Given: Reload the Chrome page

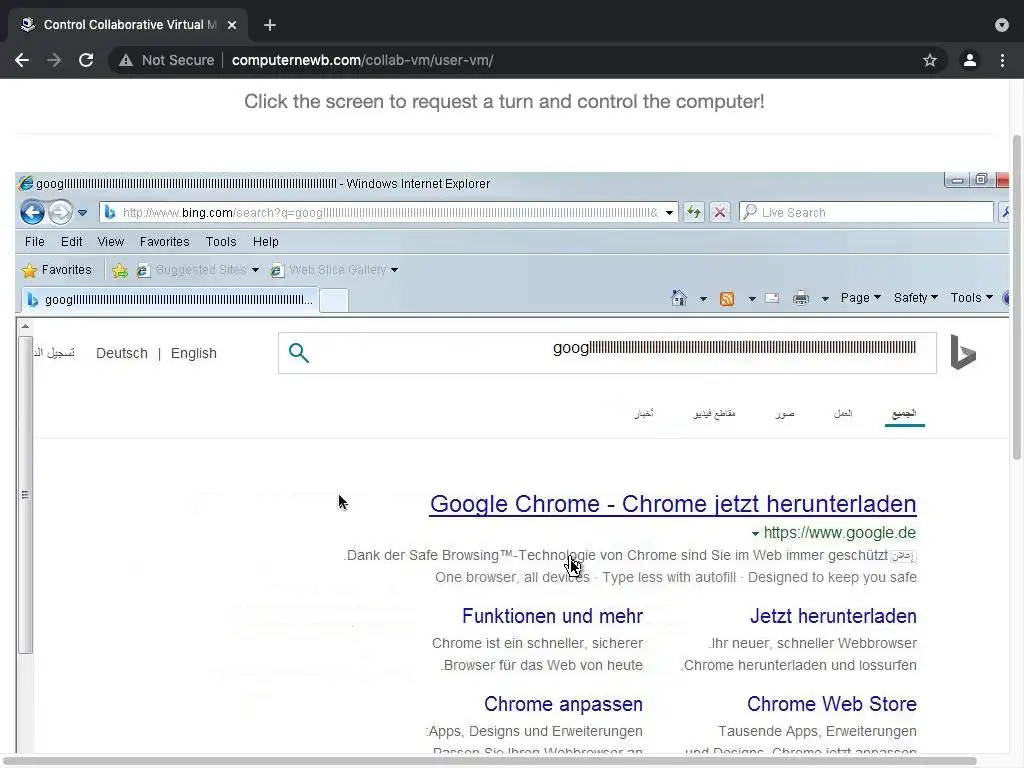Looking at the screenshot, I should 86,60.
